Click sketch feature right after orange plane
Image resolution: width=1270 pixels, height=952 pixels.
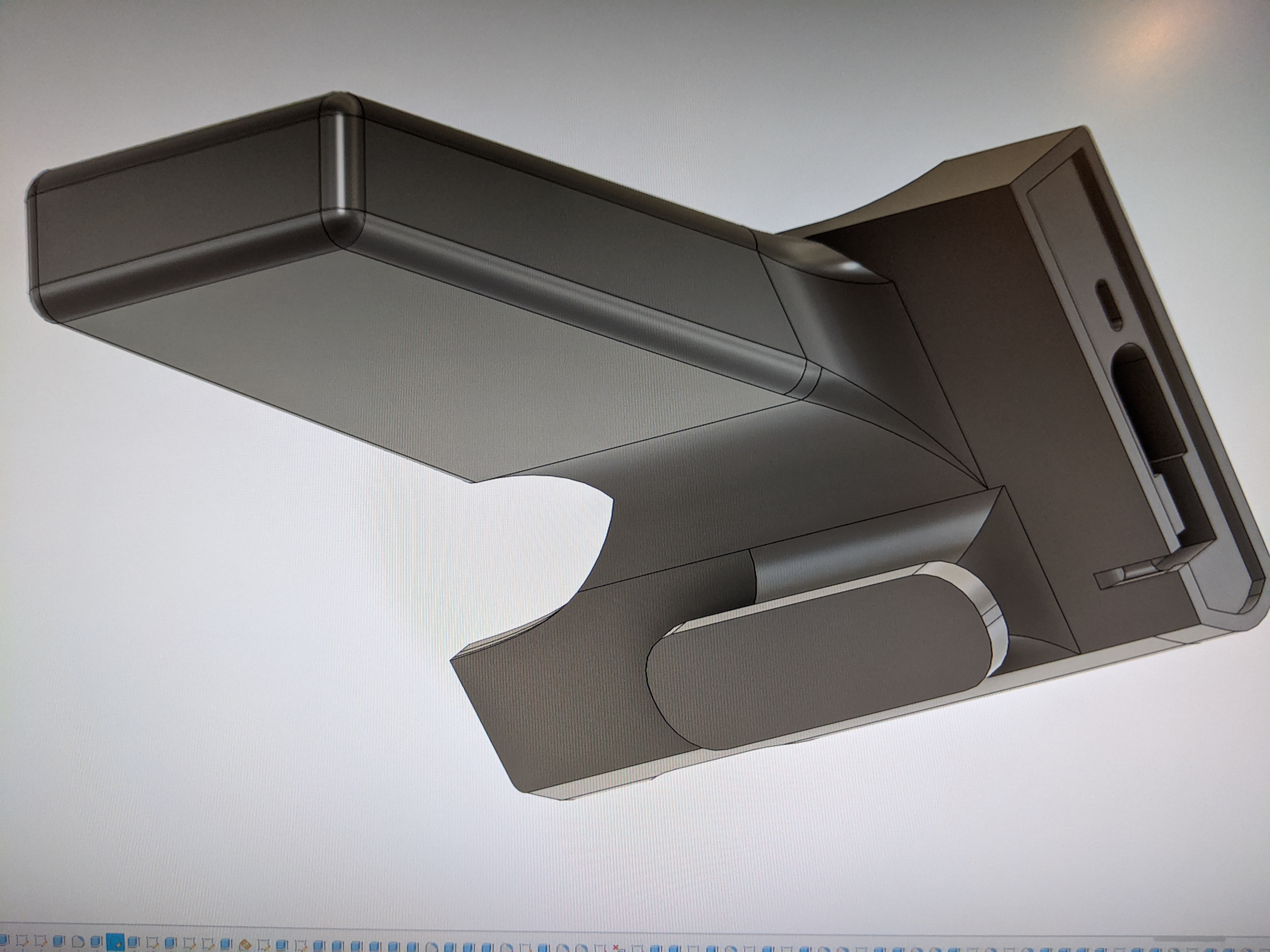click(264, 944)
